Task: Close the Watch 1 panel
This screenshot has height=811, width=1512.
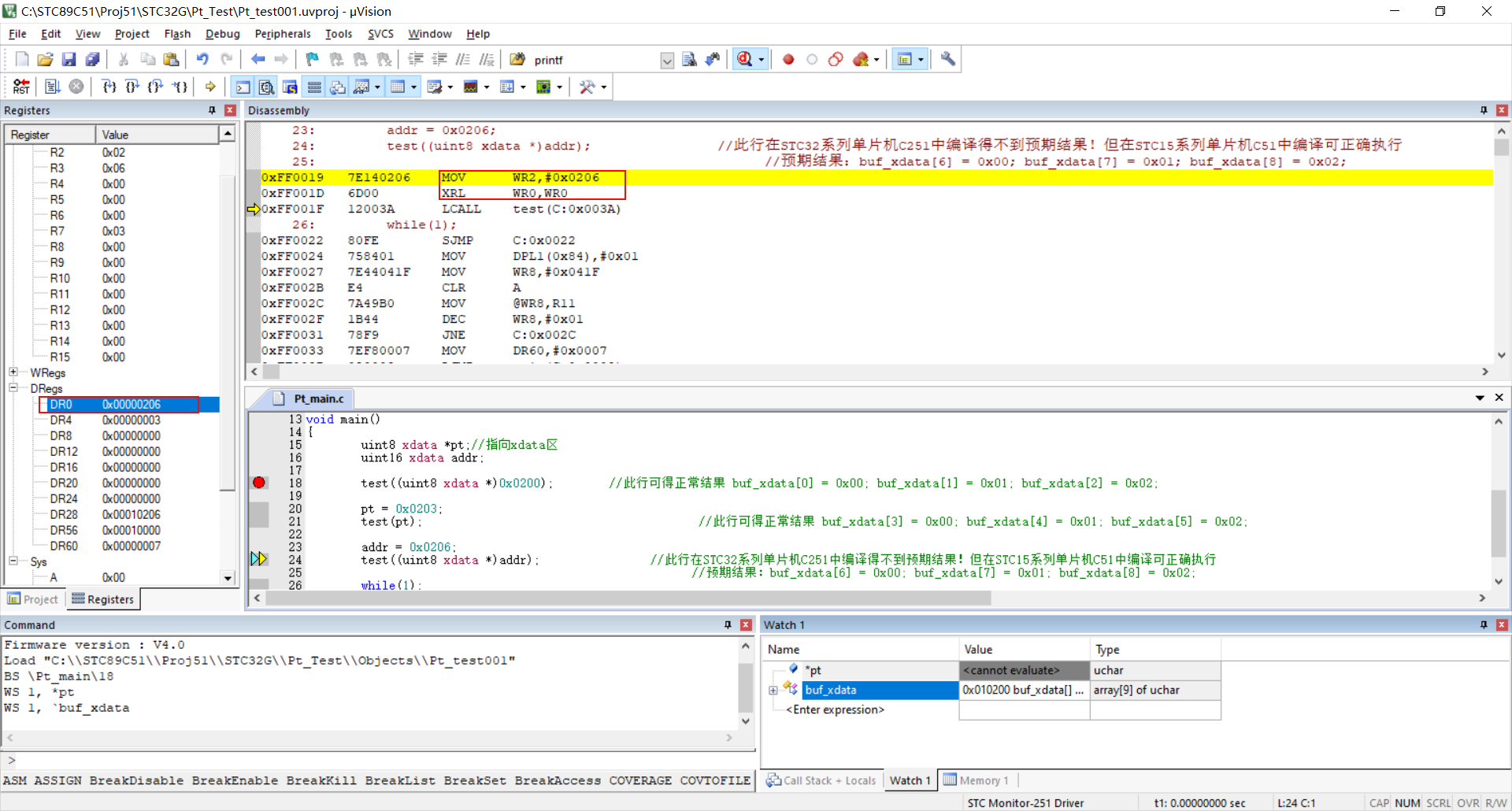Action: tap(1502, 624)
